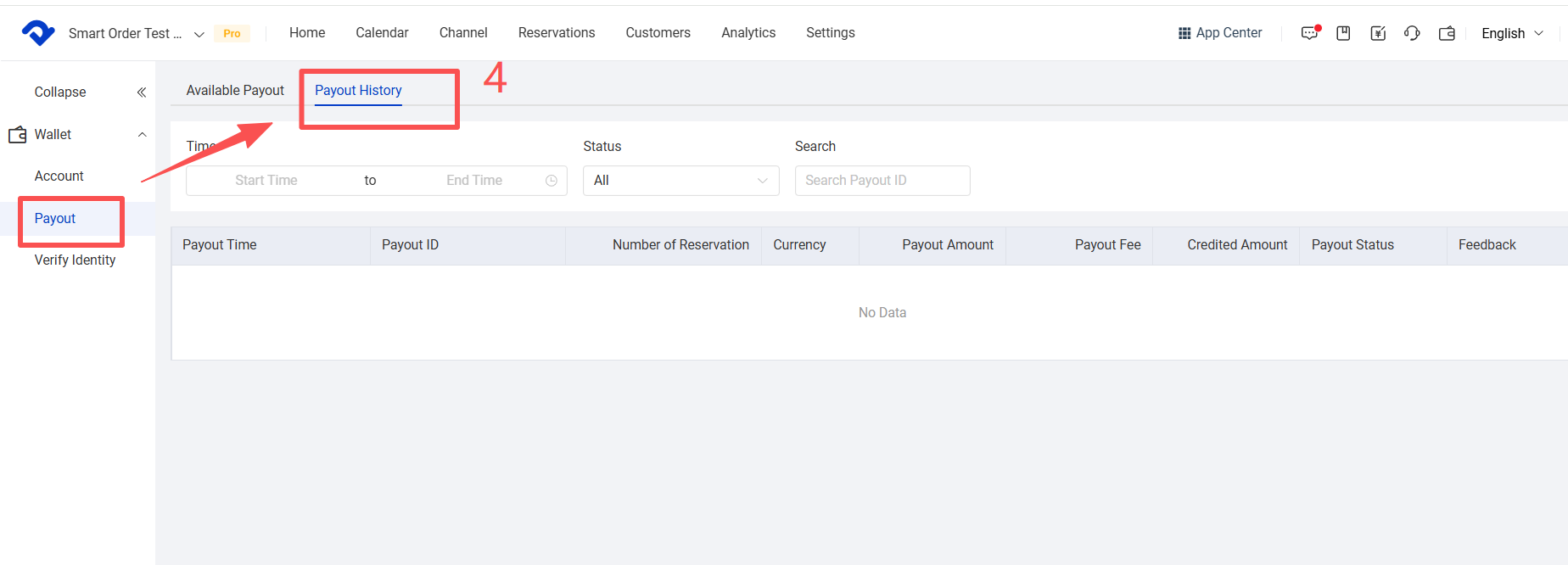
Task: Click the clock icon in time range
Action: point(552,181)
